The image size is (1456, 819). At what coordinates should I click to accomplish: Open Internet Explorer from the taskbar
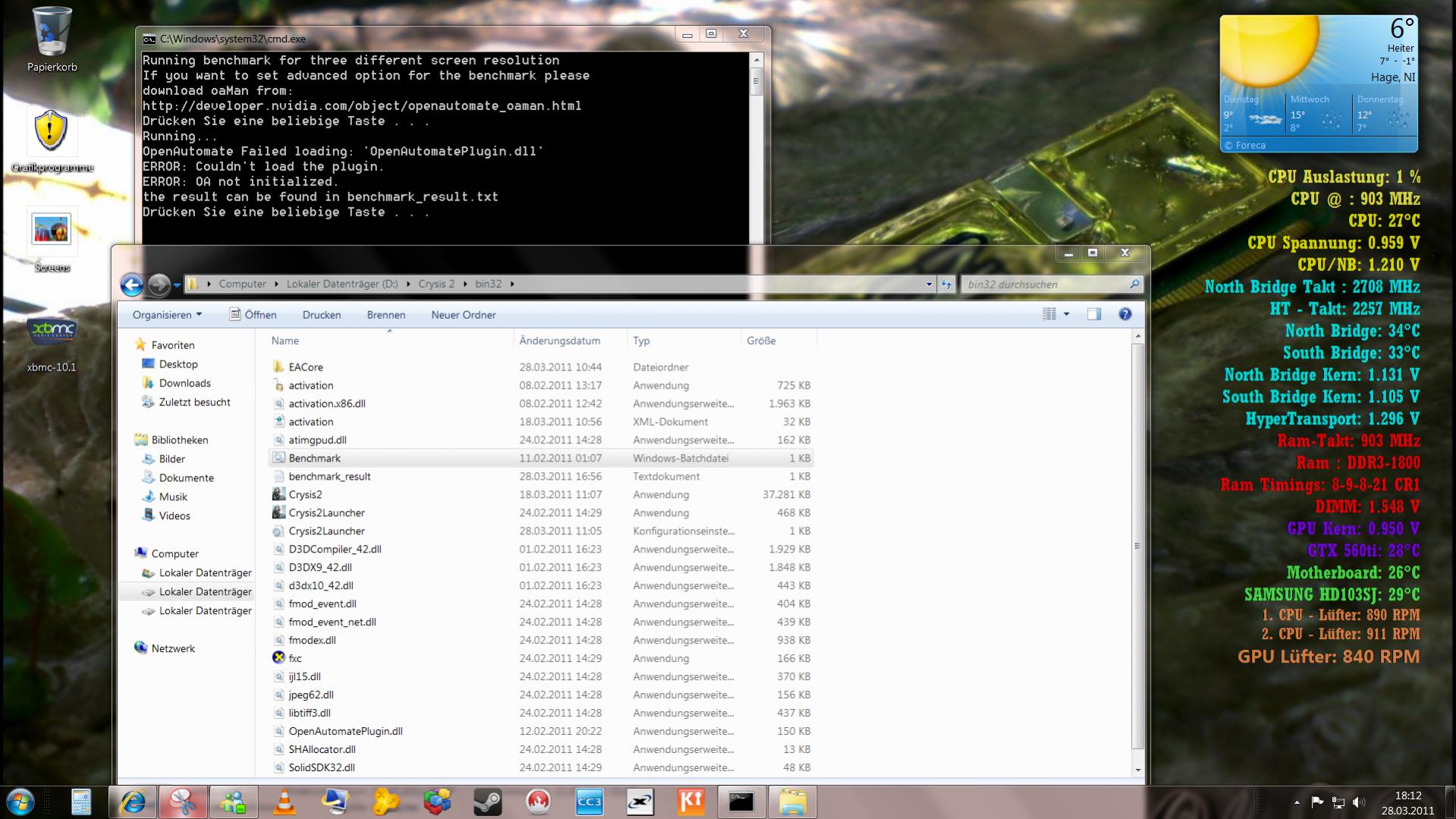[x=133, y=802]
